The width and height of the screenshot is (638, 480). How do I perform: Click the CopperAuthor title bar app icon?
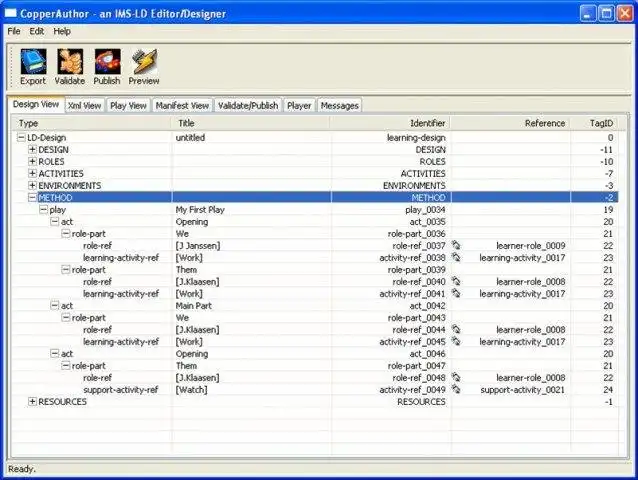point(10,13)
